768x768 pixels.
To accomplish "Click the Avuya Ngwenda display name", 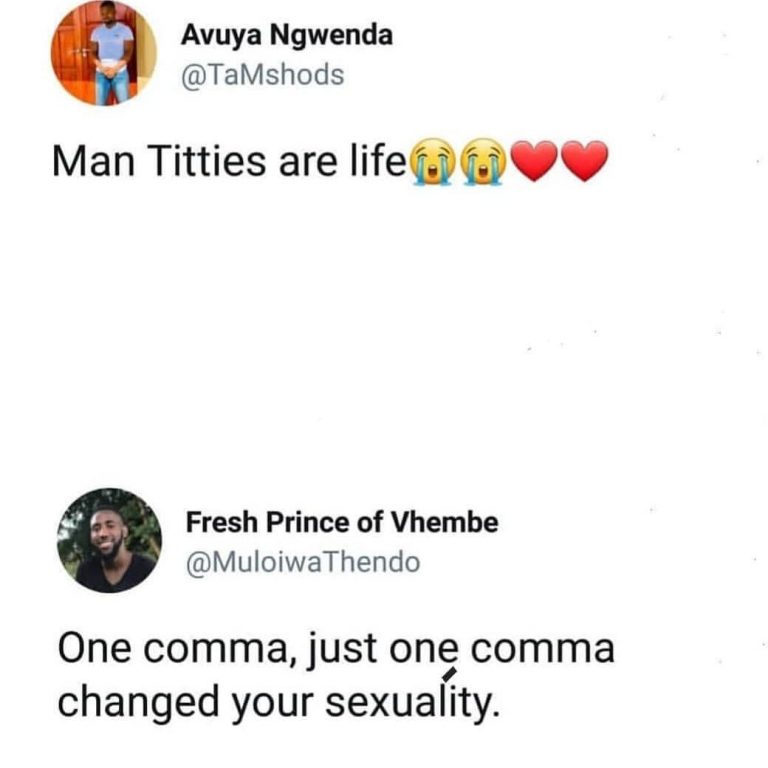I will pos(286,36).
